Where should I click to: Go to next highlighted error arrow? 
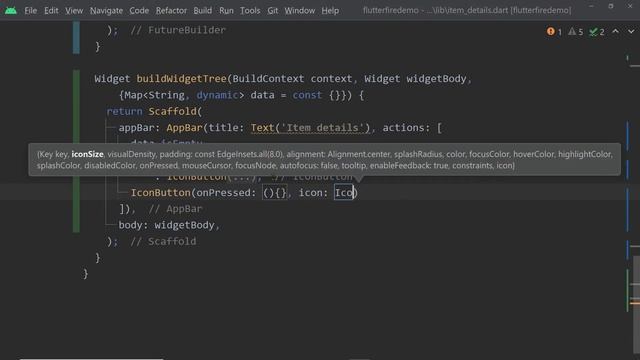[x=631, y=31]
